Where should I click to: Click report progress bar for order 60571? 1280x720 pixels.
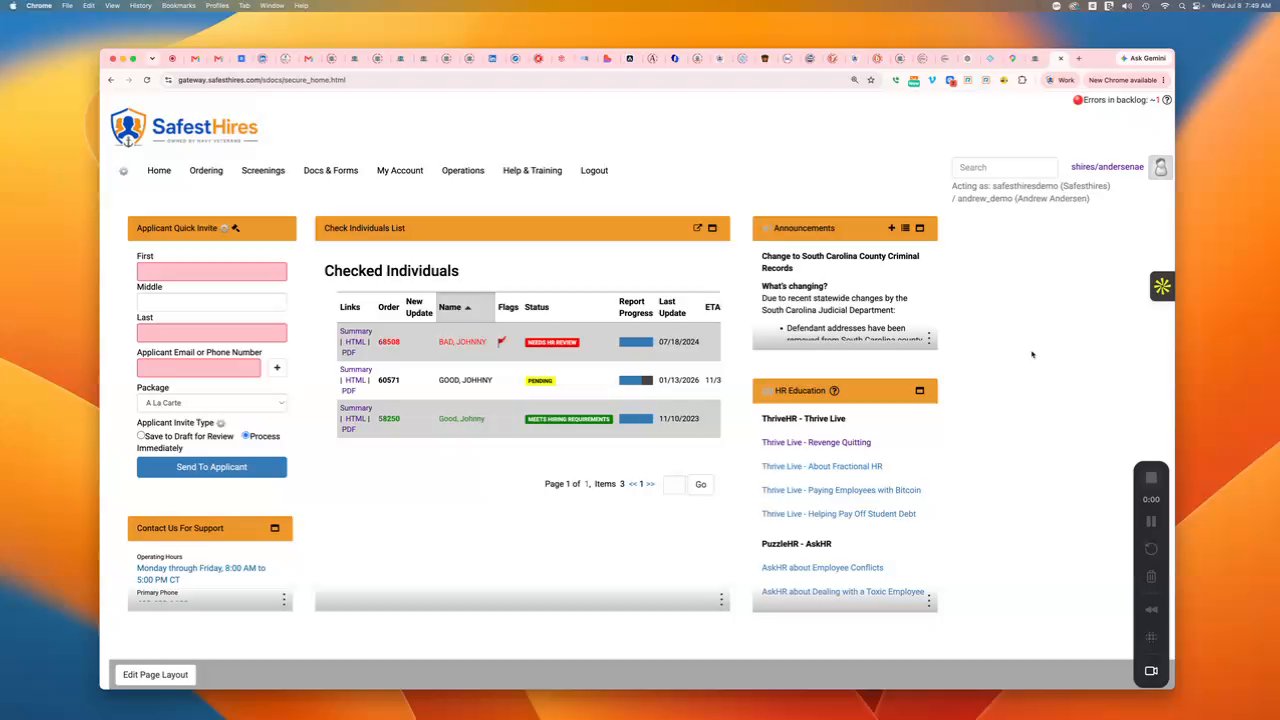(636, 381)
